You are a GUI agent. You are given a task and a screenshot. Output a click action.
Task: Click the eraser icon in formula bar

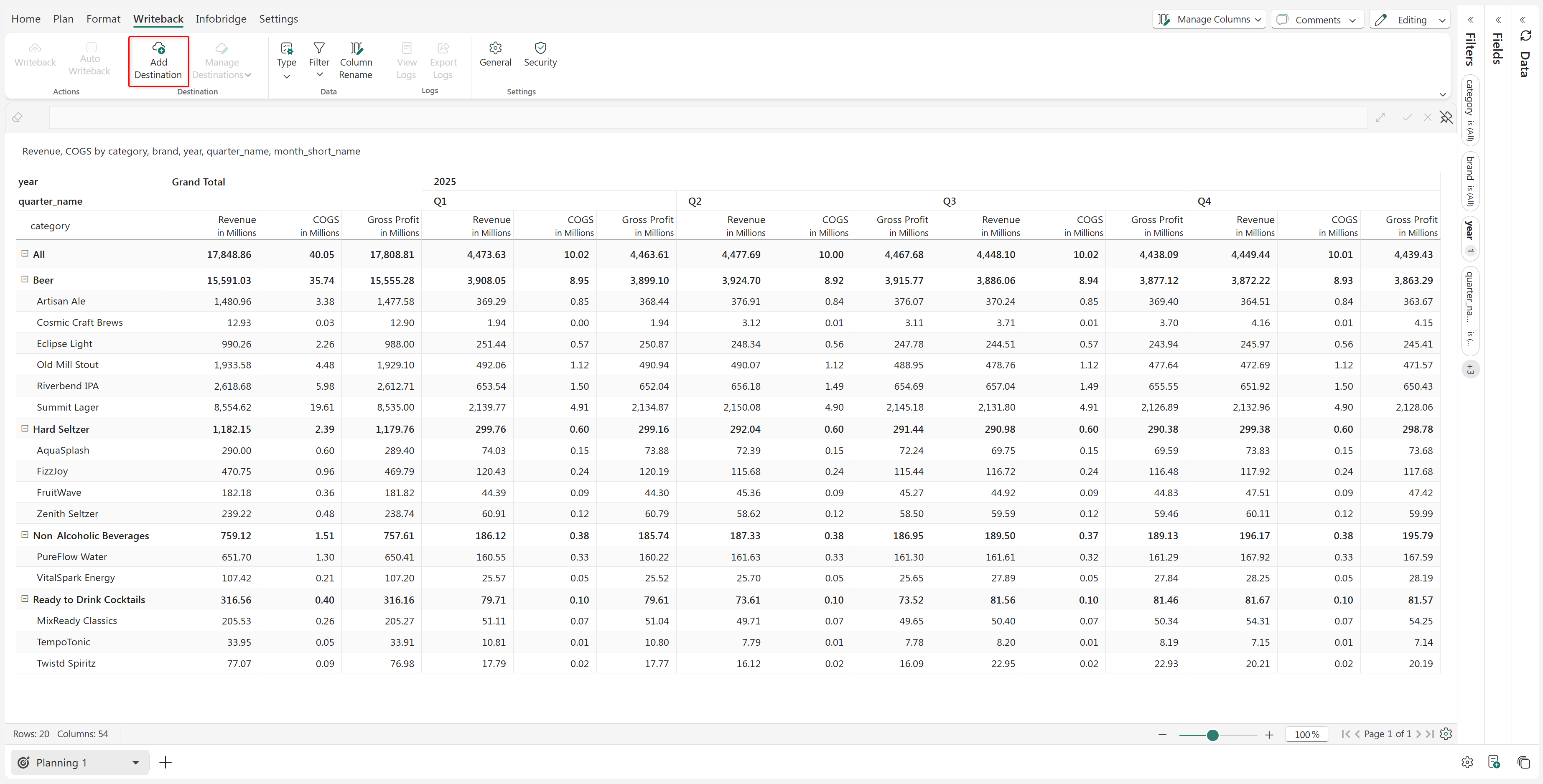point(18,117)
